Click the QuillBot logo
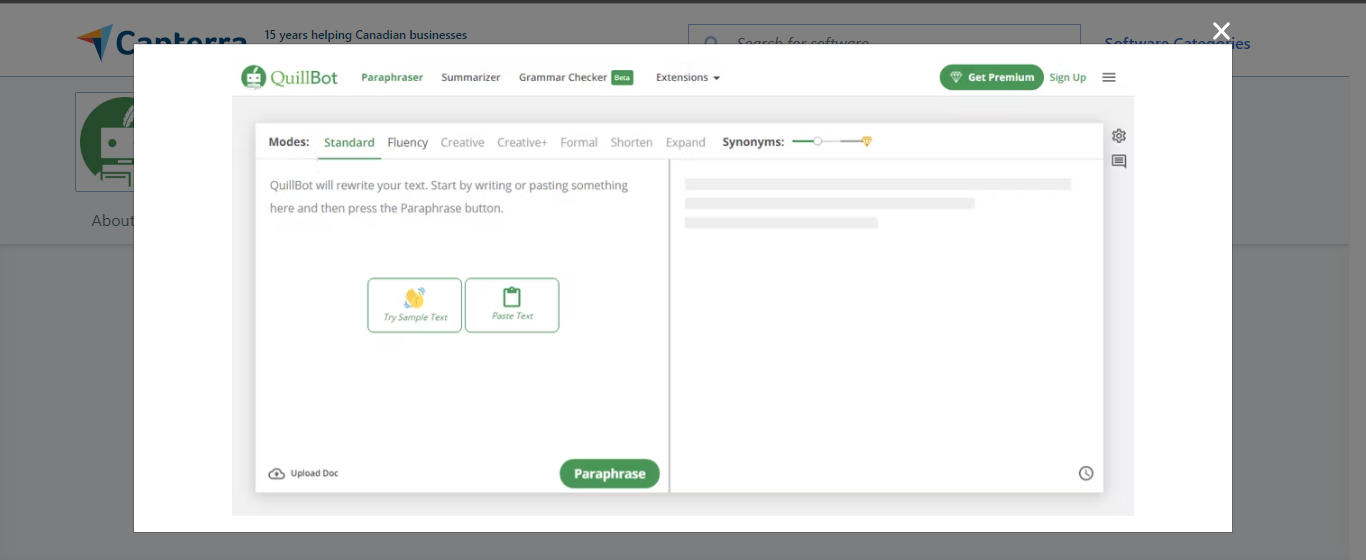Image resolution: width=1366 pixels, height=560 pixels. pos(290,77)
